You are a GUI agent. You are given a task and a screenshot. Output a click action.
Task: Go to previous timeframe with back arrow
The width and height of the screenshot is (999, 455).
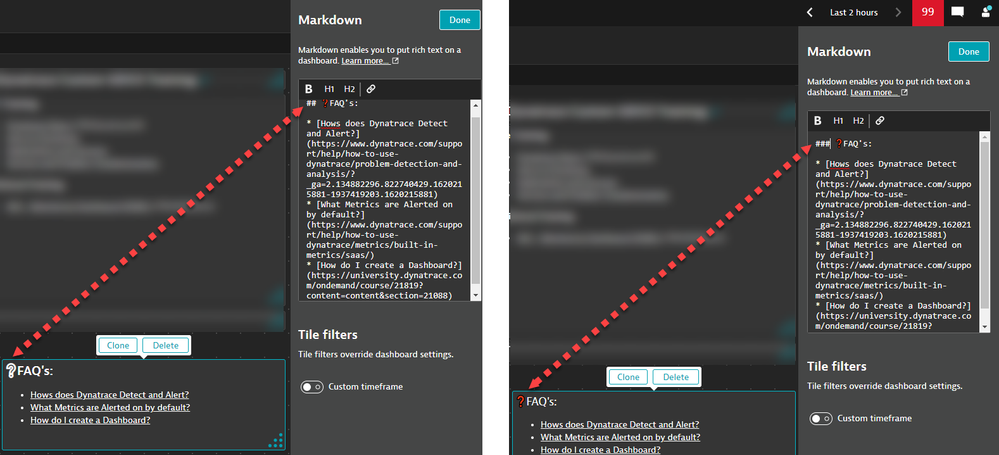pos(810,12)
